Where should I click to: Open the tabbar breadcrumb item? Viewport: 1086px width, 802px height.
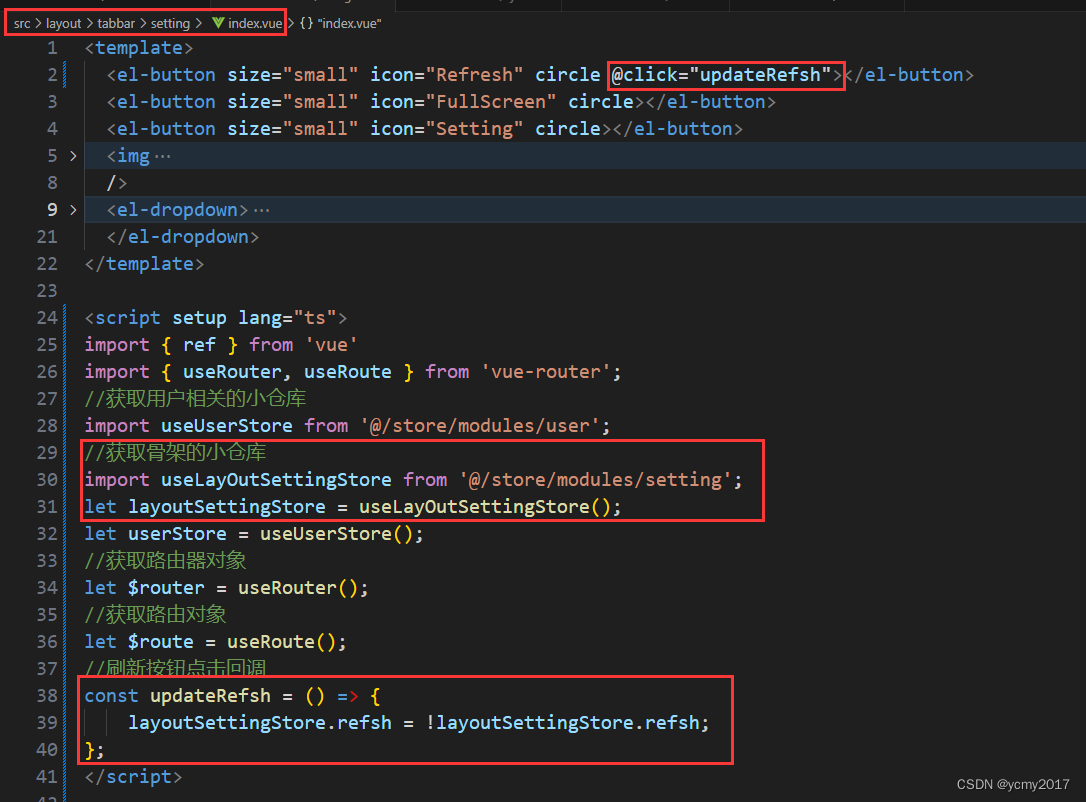116,22
